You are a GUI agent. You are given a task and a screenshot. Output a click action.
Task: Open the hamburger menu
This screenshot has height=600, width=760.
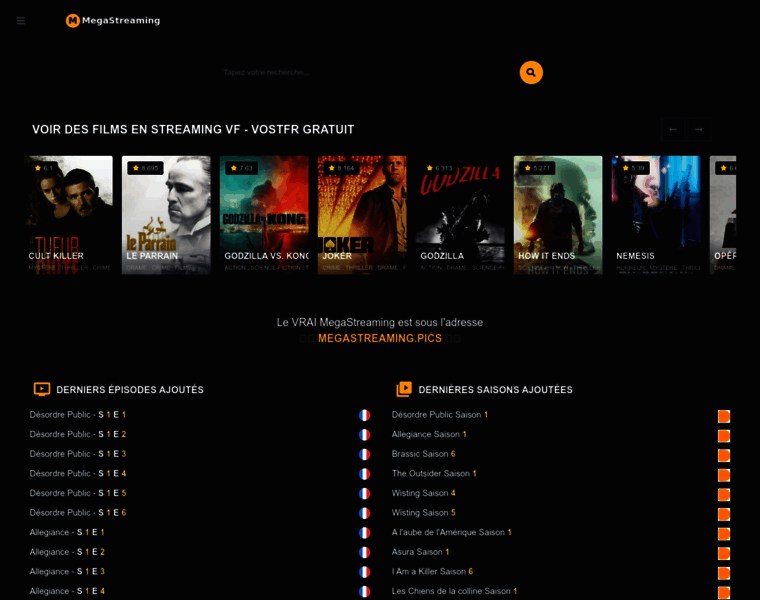pyautogui.click(x=20, y=20)
